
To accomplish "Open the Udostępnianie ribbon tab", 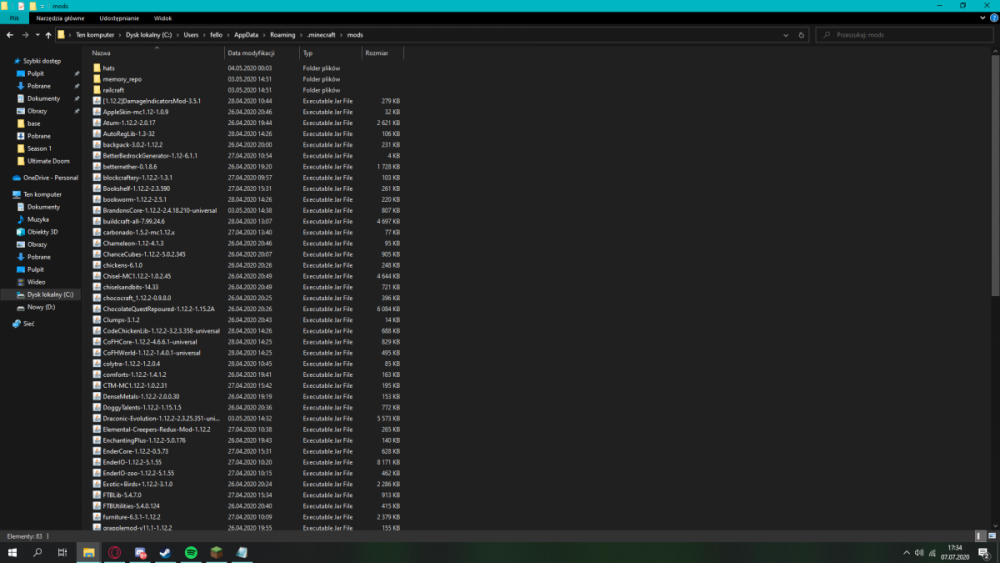I will point(120,18).
